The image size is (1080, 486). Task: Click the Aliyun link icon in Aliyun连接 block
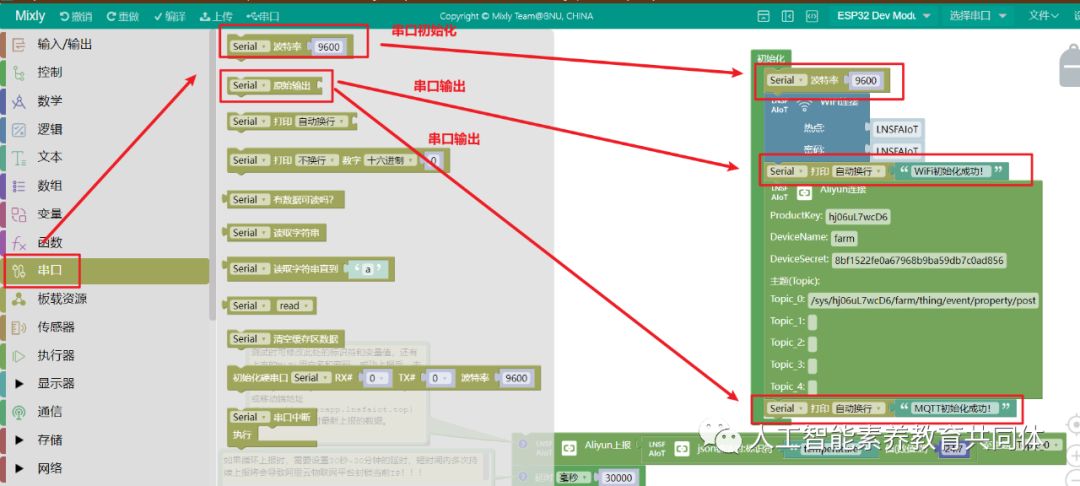click(804, 193)
